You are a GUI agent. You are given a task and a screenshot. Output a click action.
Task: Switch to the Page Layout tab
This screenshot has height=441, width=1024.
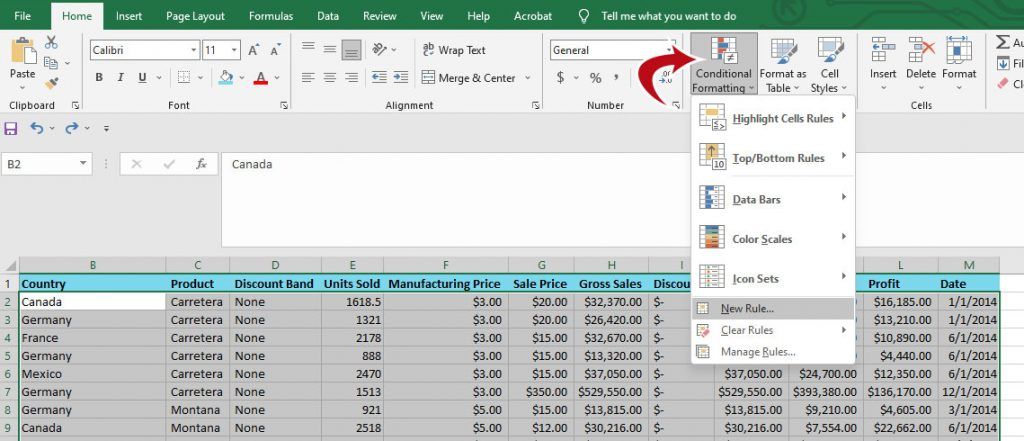[x=195, y=16]
